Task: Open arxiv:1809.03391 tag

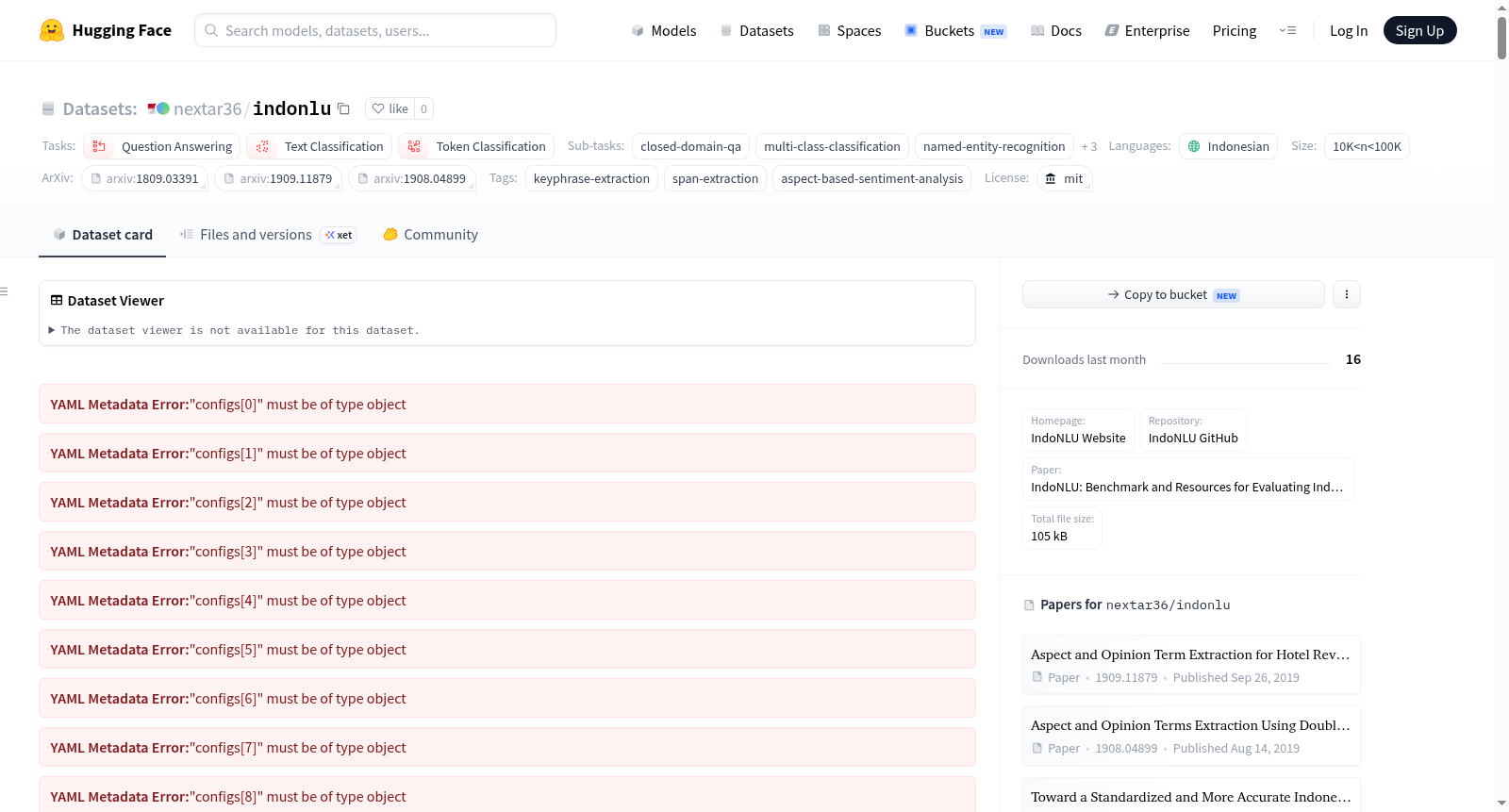Action: tap(144, 178)
